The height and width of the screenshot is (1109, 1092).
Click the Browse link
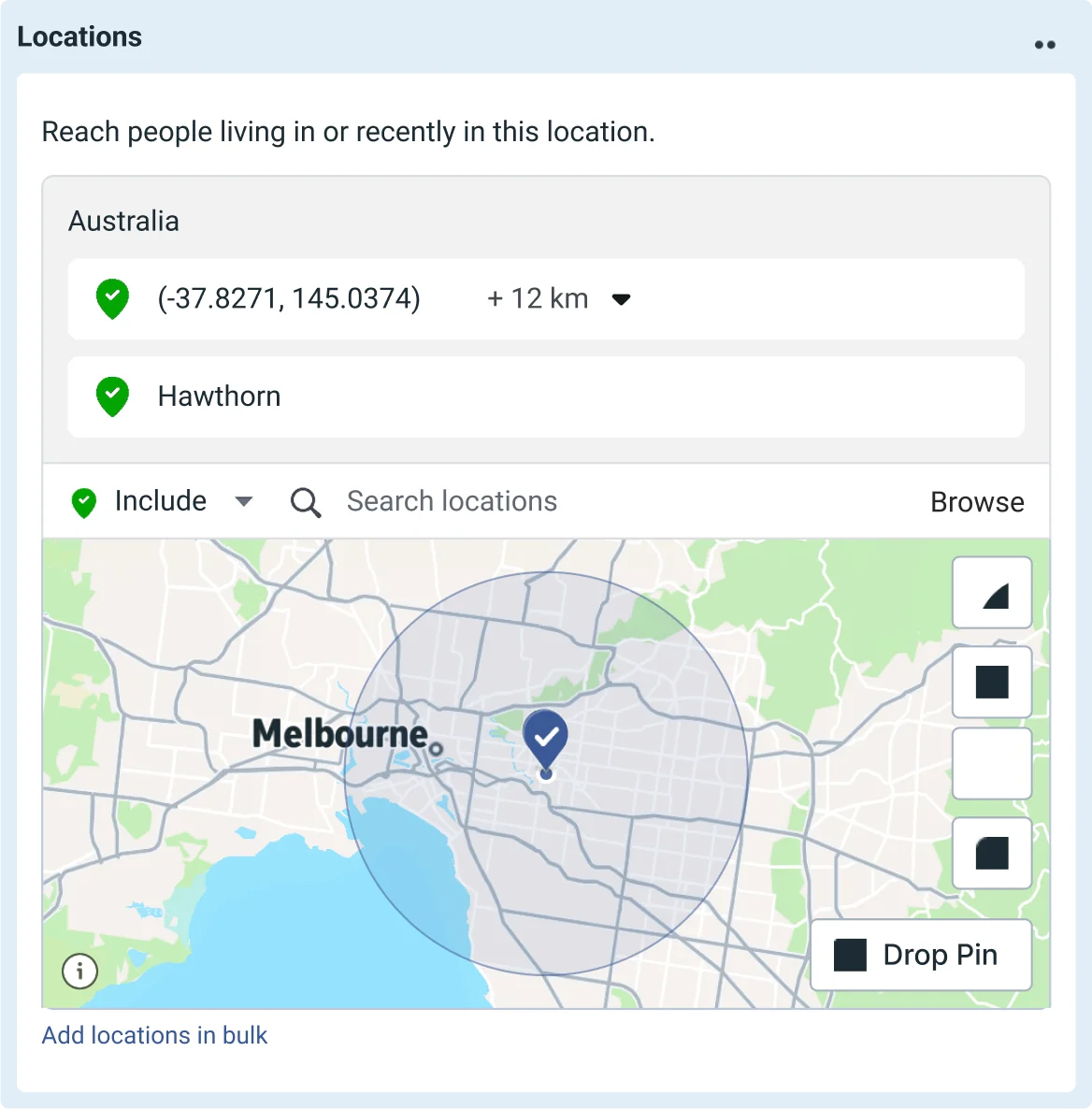[x=977, y=502]
